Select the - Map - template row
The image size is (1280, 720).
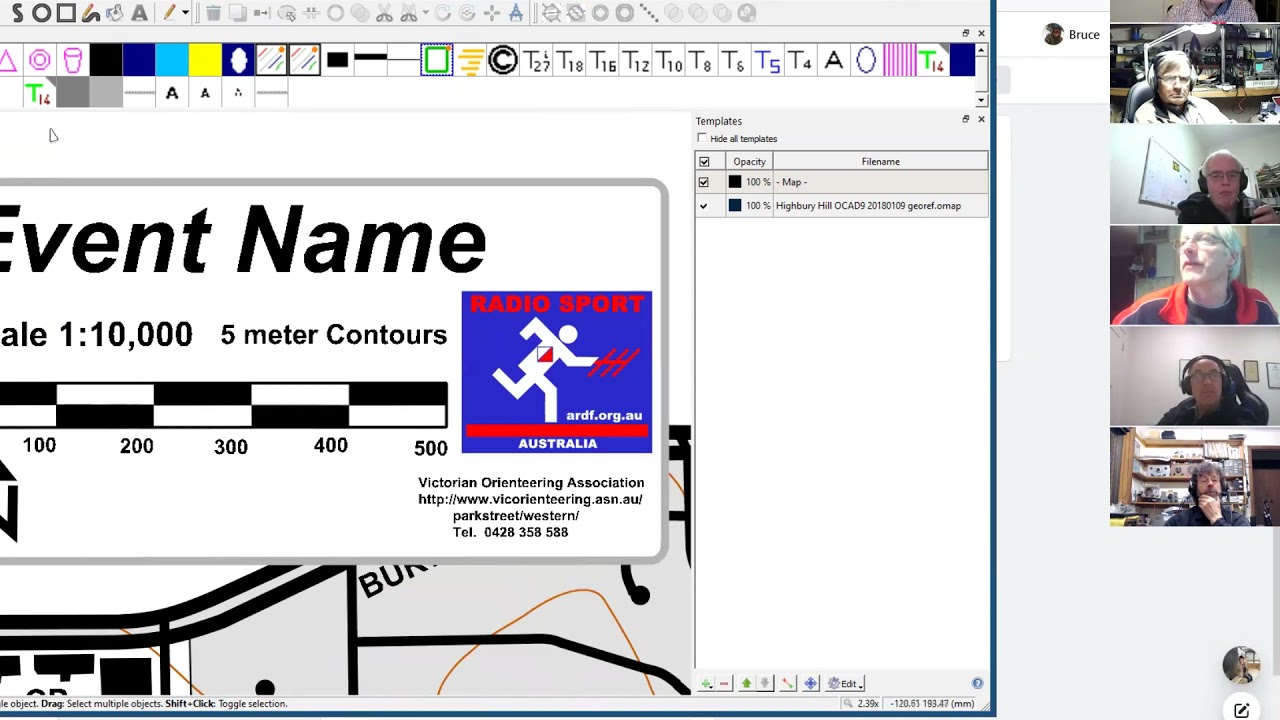(841, 182)
